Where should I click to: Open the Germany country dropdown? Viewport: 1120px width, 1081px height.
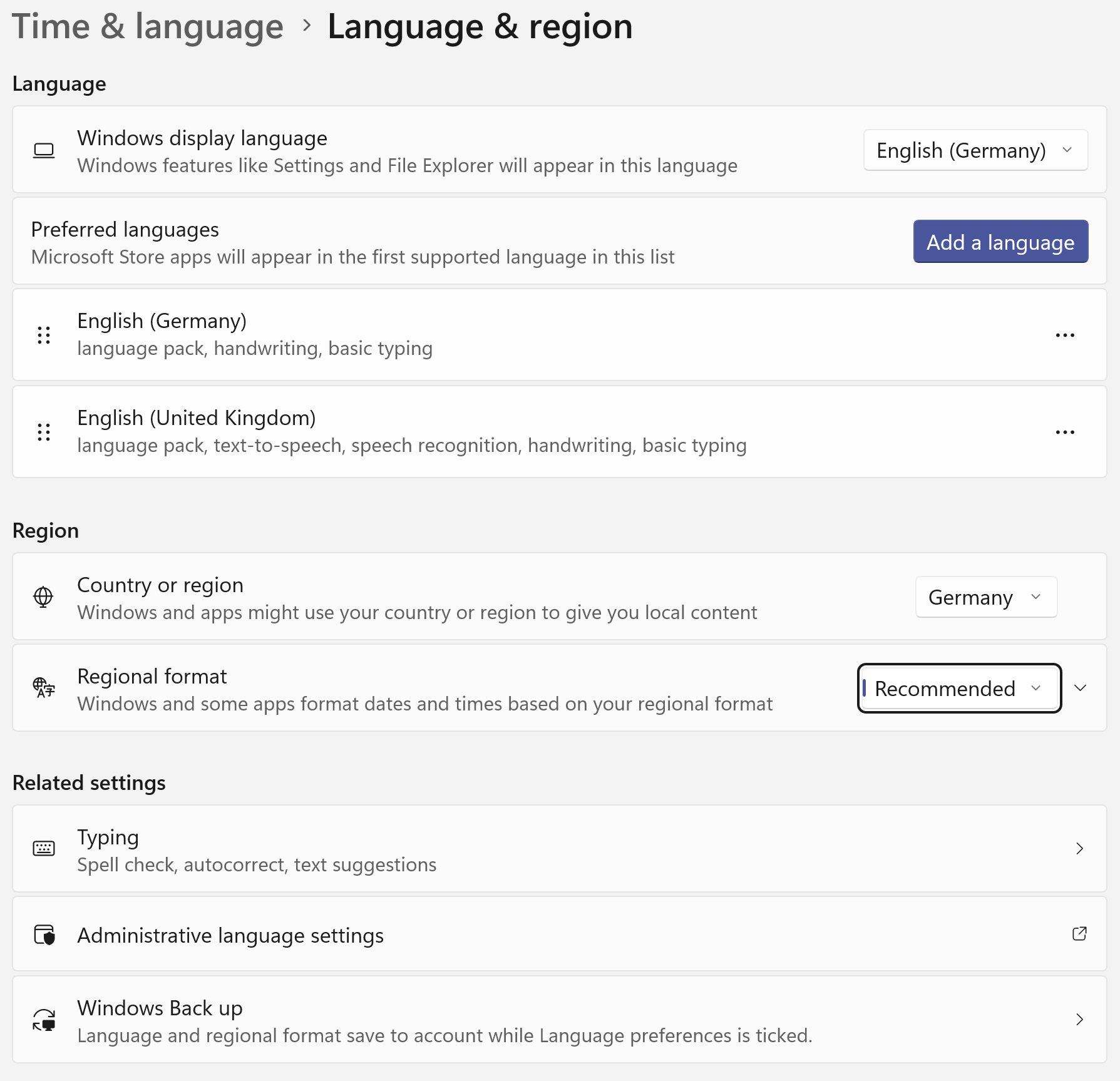[x=985, y=597]
